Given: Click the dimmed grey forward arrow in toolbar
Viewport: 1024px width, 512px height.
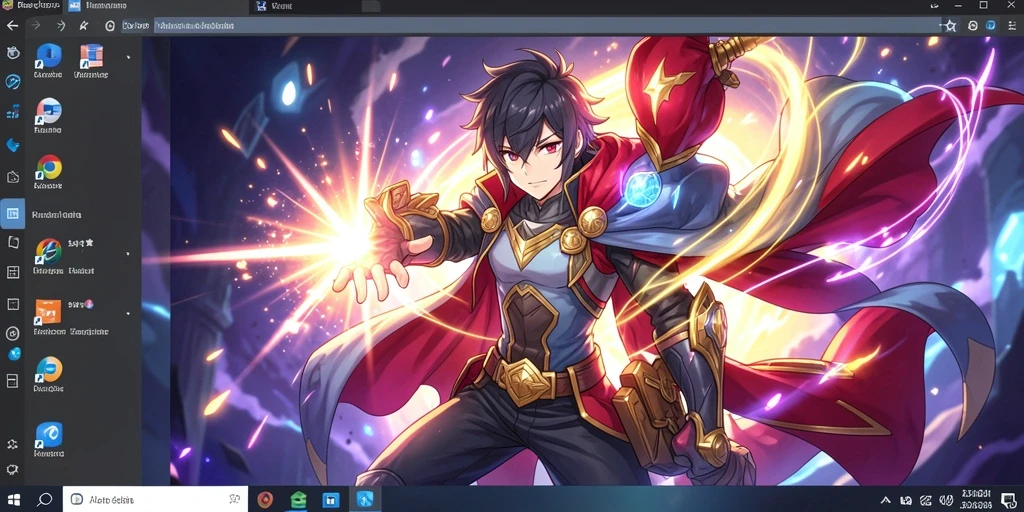Looking at the screenshot, I should pyautogui.click(x=36, y=25).
